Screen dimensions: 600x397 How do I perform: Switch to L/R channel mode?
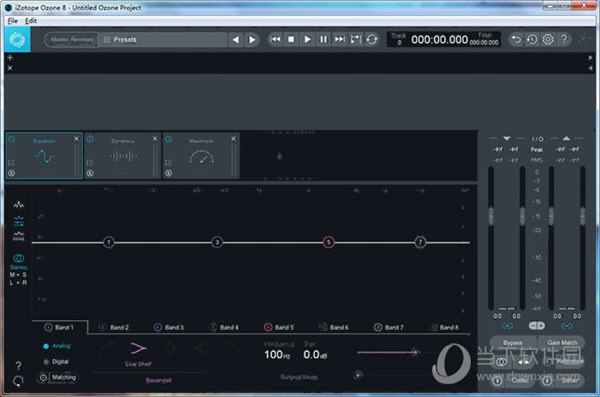click(x=18, y=283)
